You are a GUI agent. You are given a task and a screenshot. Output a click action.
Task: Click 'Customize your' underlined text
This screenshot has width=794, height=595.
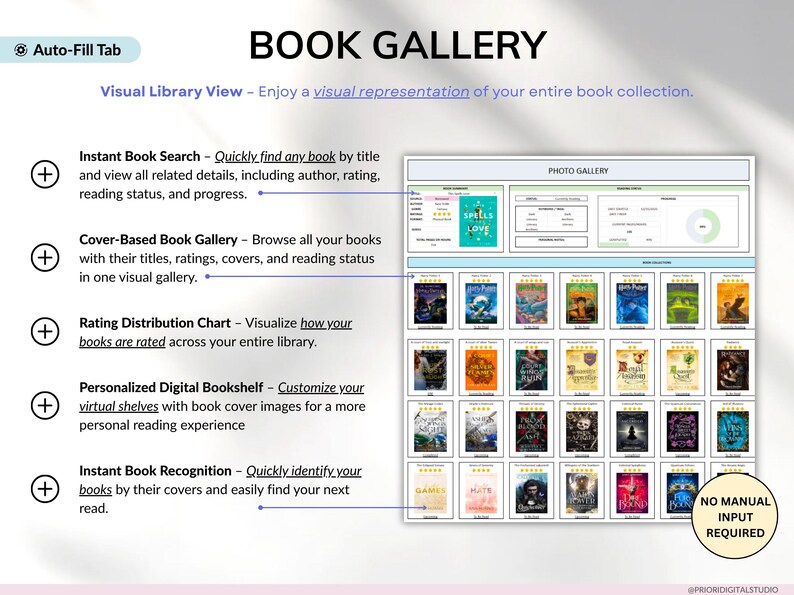321,387
